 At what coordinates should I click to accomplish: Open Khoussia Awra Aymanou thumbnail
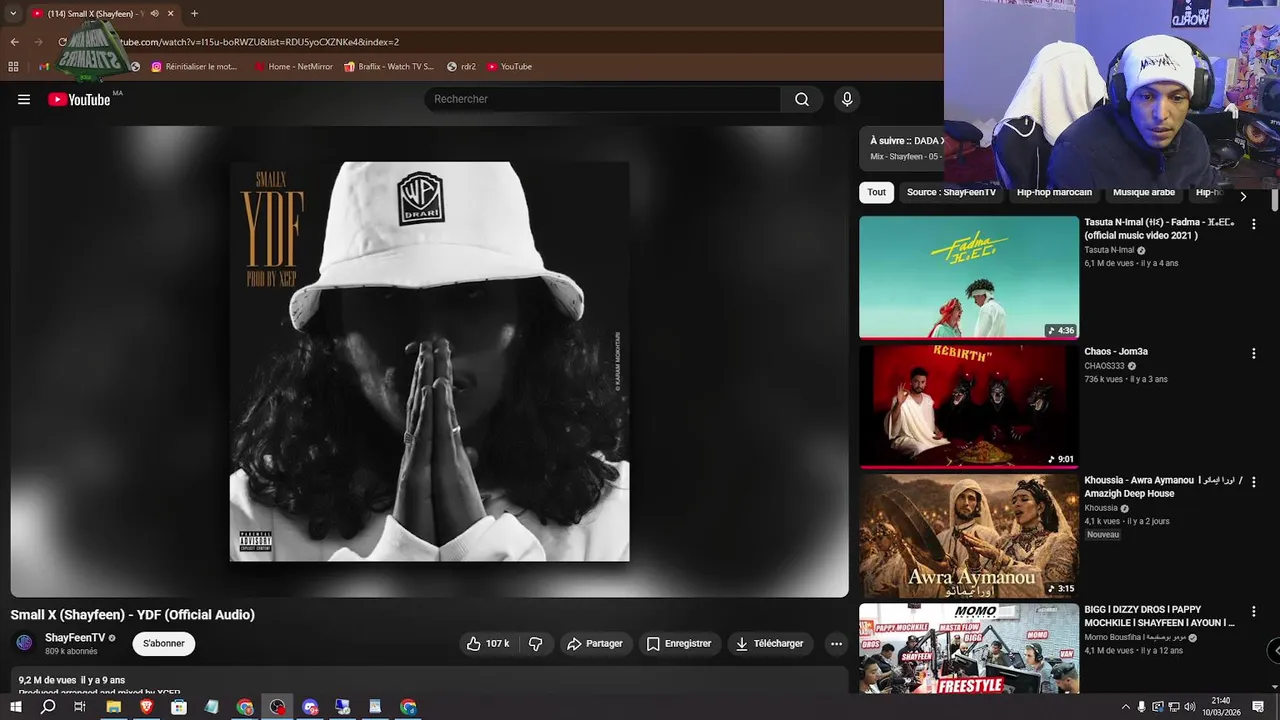[x=969, y=536]
